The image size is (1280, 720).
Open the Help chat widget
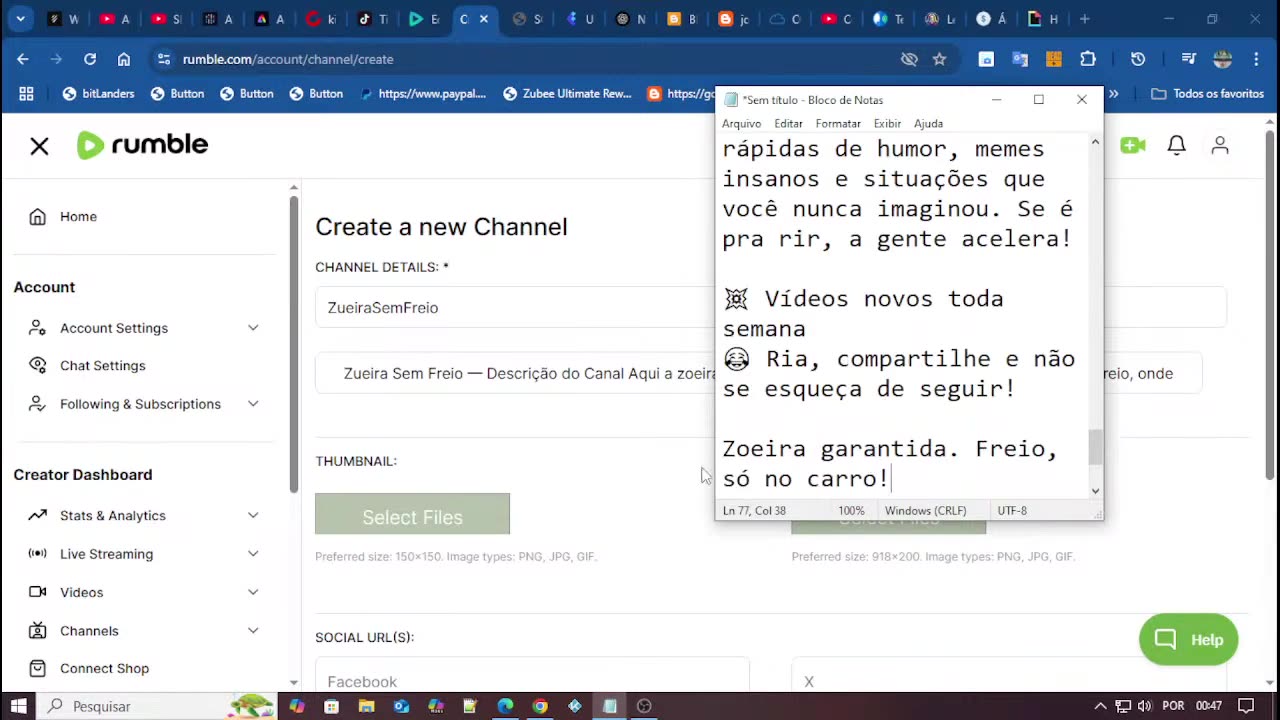point(1188,640)
